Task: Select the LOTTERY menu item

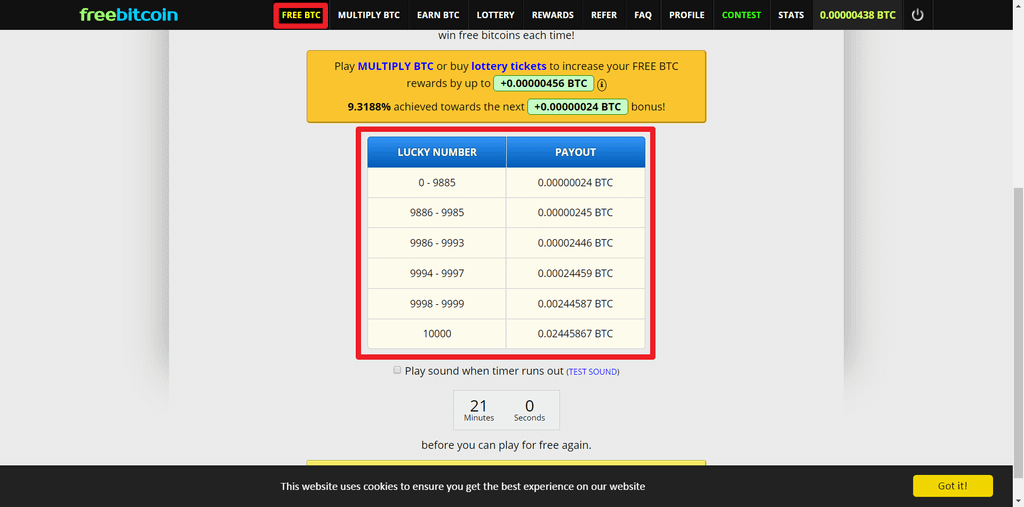Action: (496, 15)
